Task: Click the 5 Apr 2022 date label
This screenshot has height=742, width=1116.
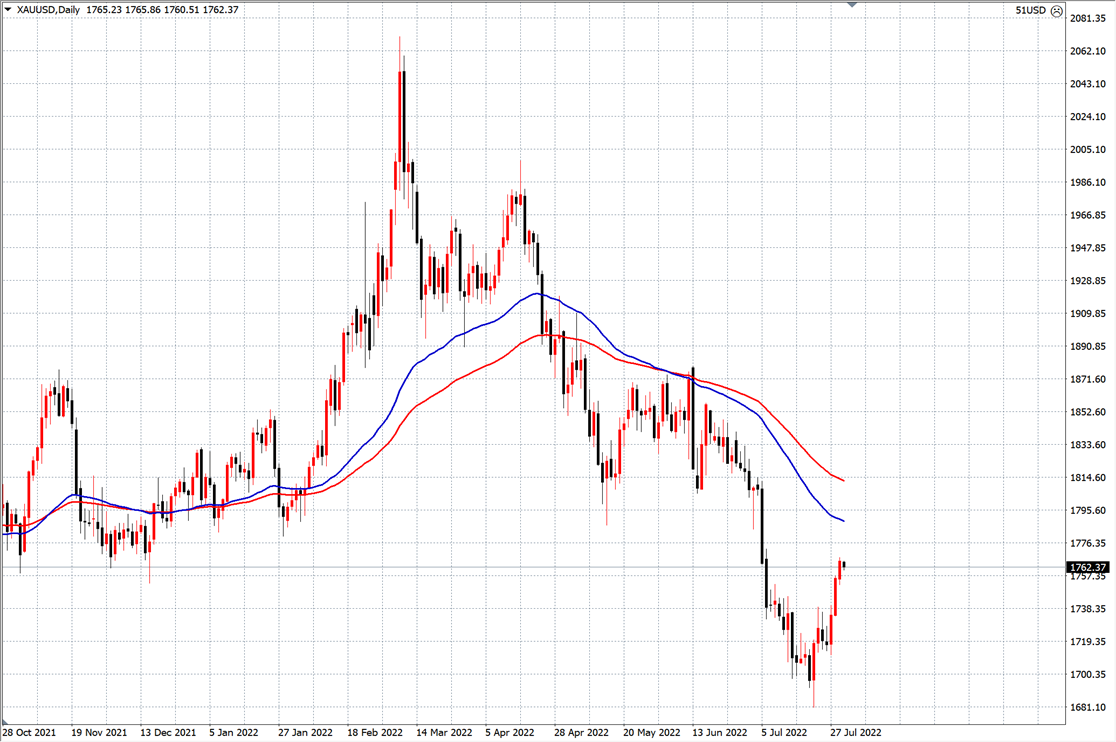Action: (x=510, y=732)
